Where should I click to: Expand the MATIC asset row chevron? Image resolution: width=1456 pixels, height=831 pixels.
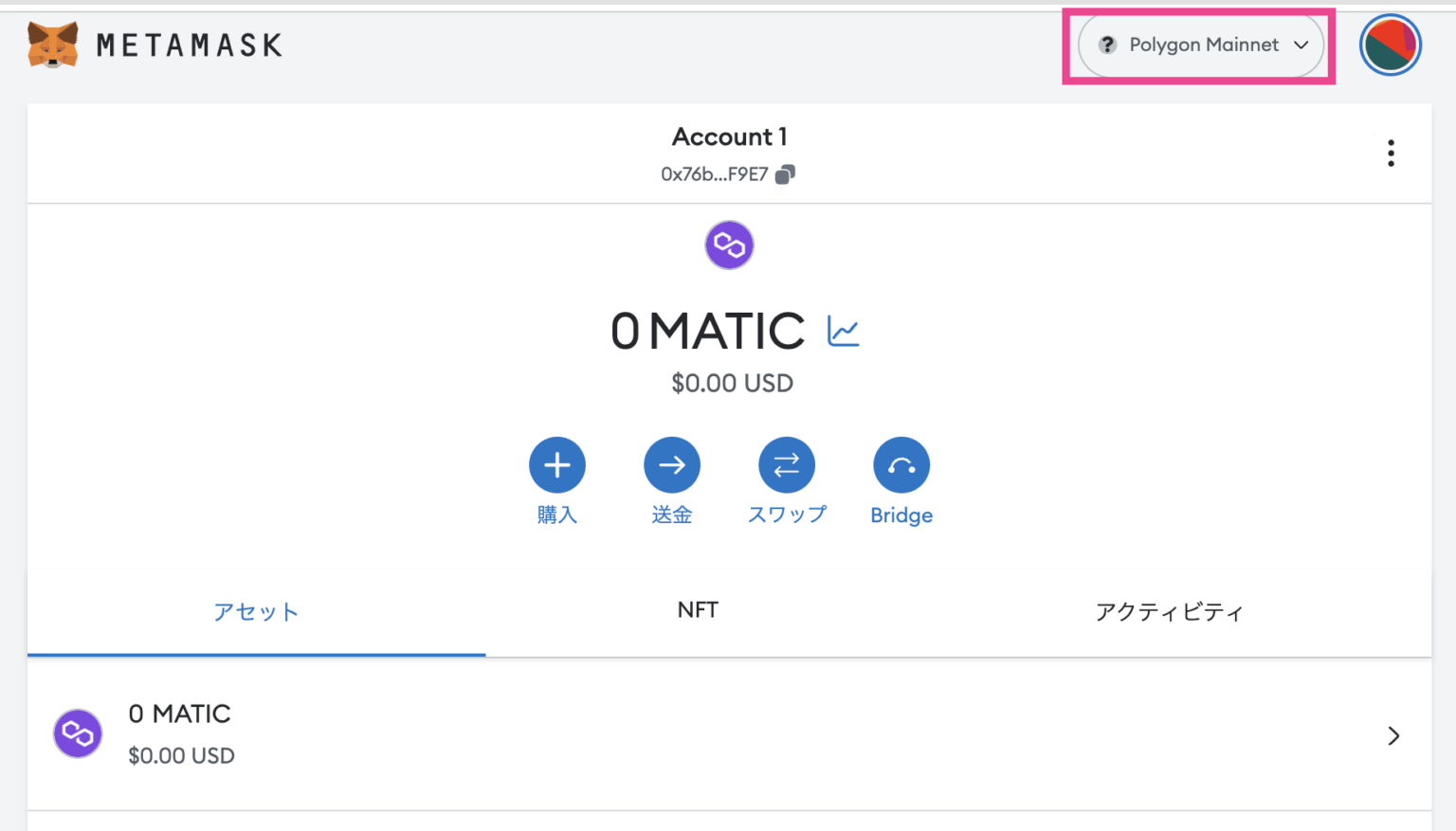click(1393, 736)
